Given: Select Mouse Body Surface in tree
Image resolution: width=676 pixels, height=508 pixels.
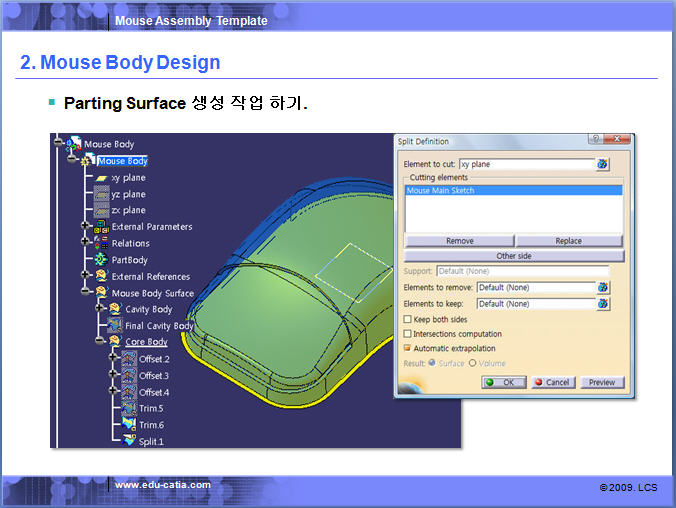Looking at the screenshot, I should point(152,293).
